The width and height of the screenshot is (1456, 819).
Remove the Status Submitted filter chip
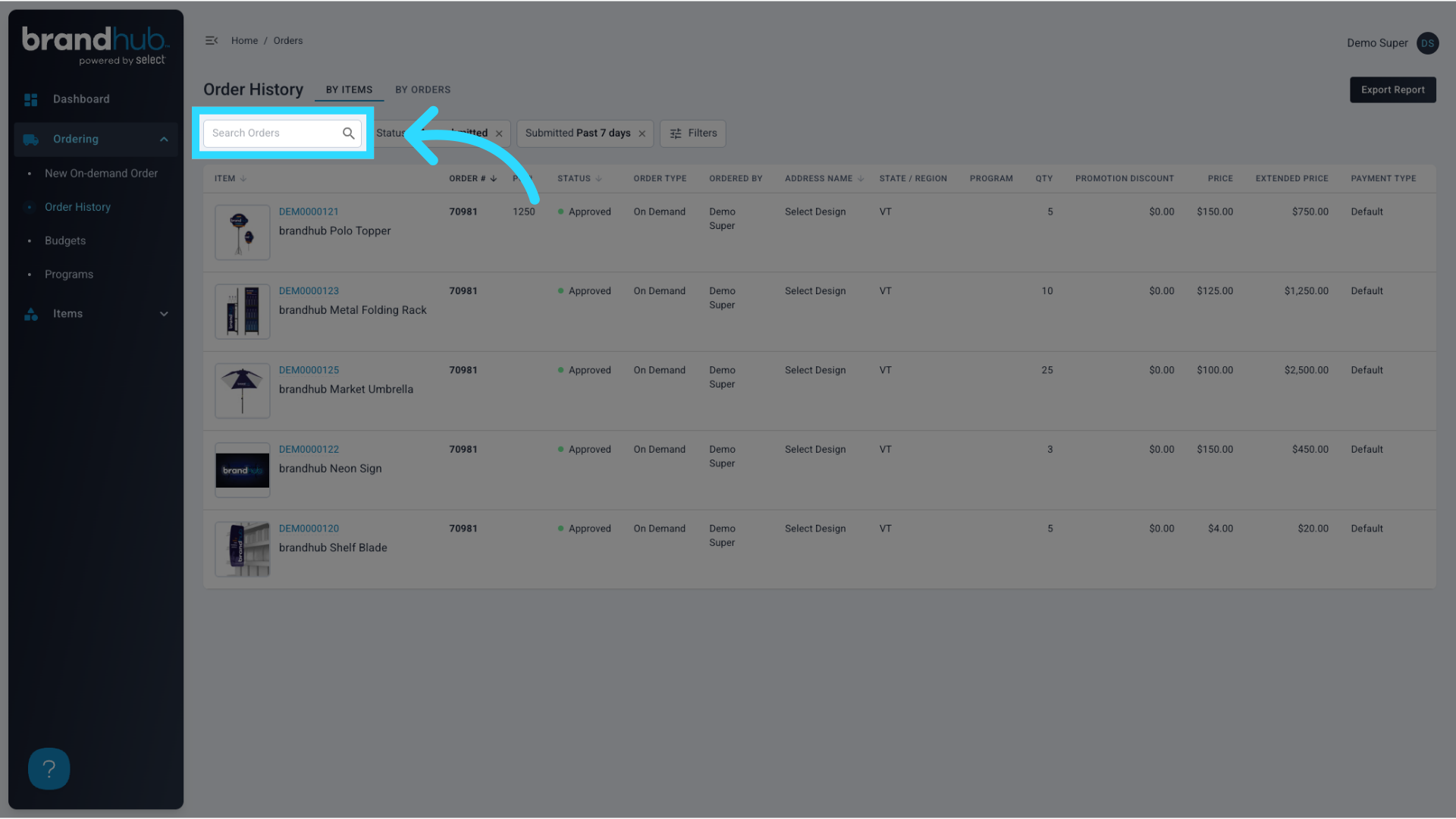point(499,133)
